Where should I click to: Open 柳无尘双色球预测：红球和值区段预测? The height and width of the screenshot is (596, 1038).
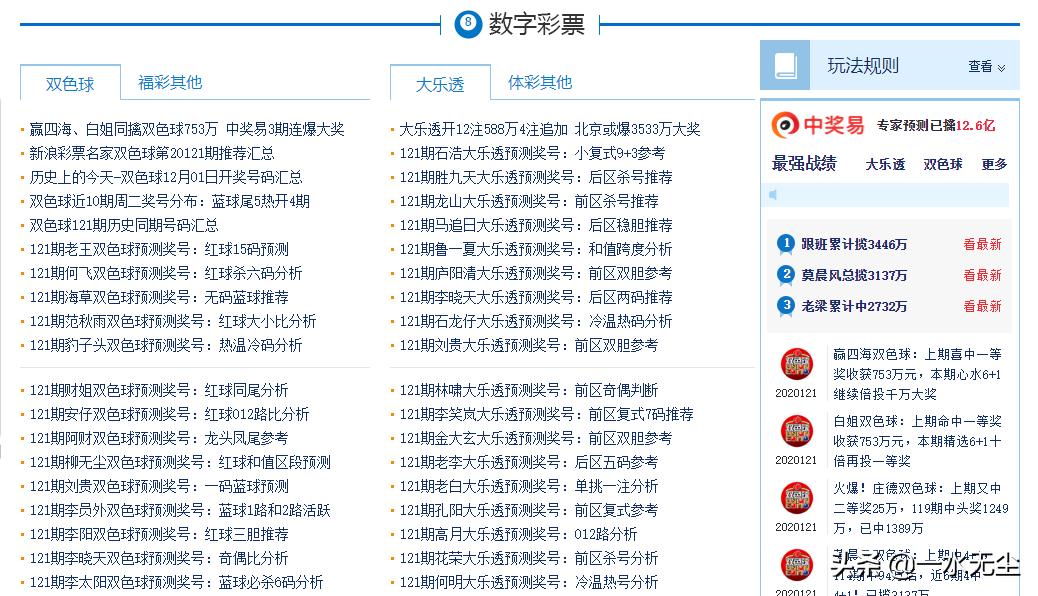click(x=180, y=462)
